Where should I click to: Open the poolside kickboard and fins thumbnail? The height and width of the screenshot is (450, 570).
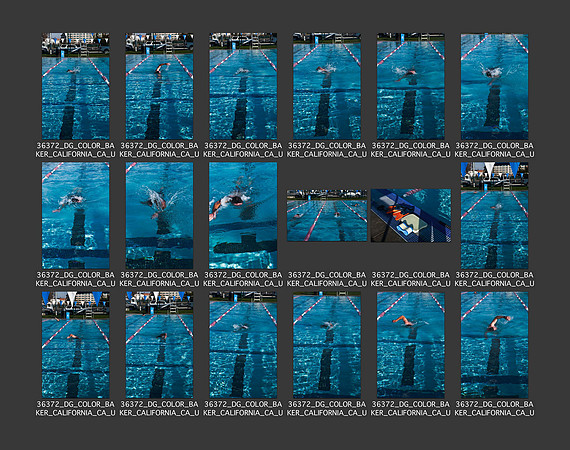(411, 215)
